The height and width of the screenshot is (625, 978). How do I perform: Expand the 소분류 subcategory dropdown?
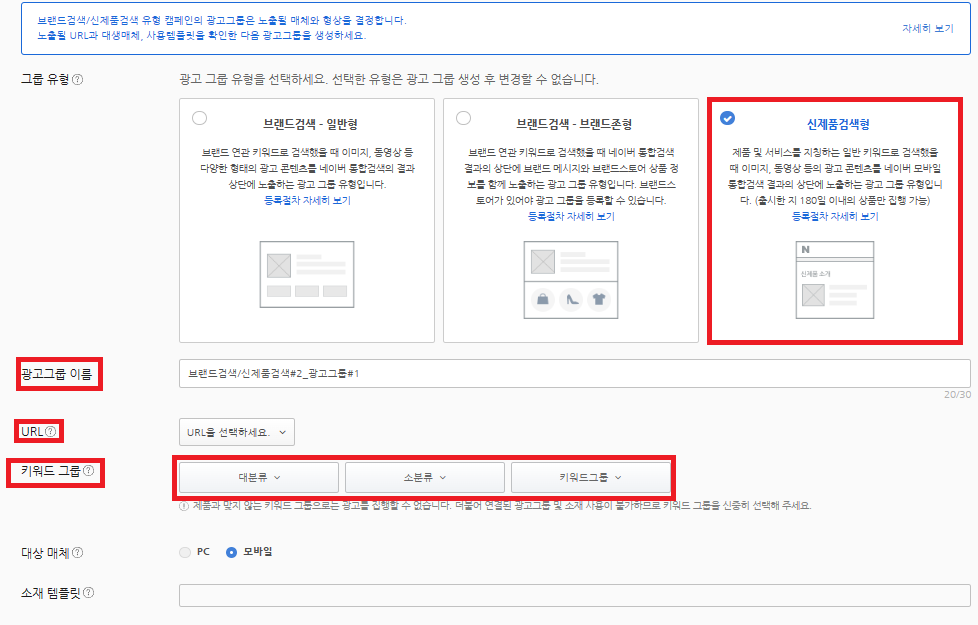tap(425, 478)
